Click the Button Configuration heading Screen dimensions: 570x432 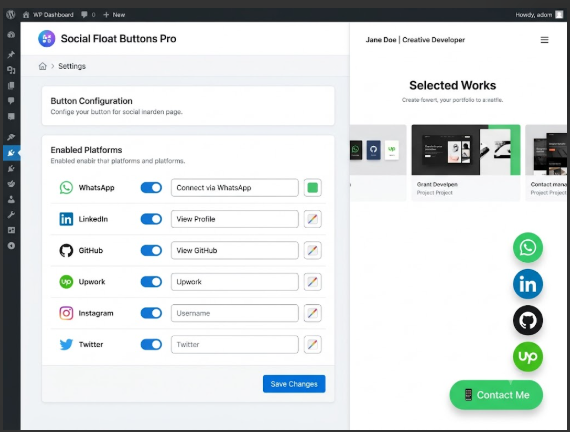tap(91, 101)
